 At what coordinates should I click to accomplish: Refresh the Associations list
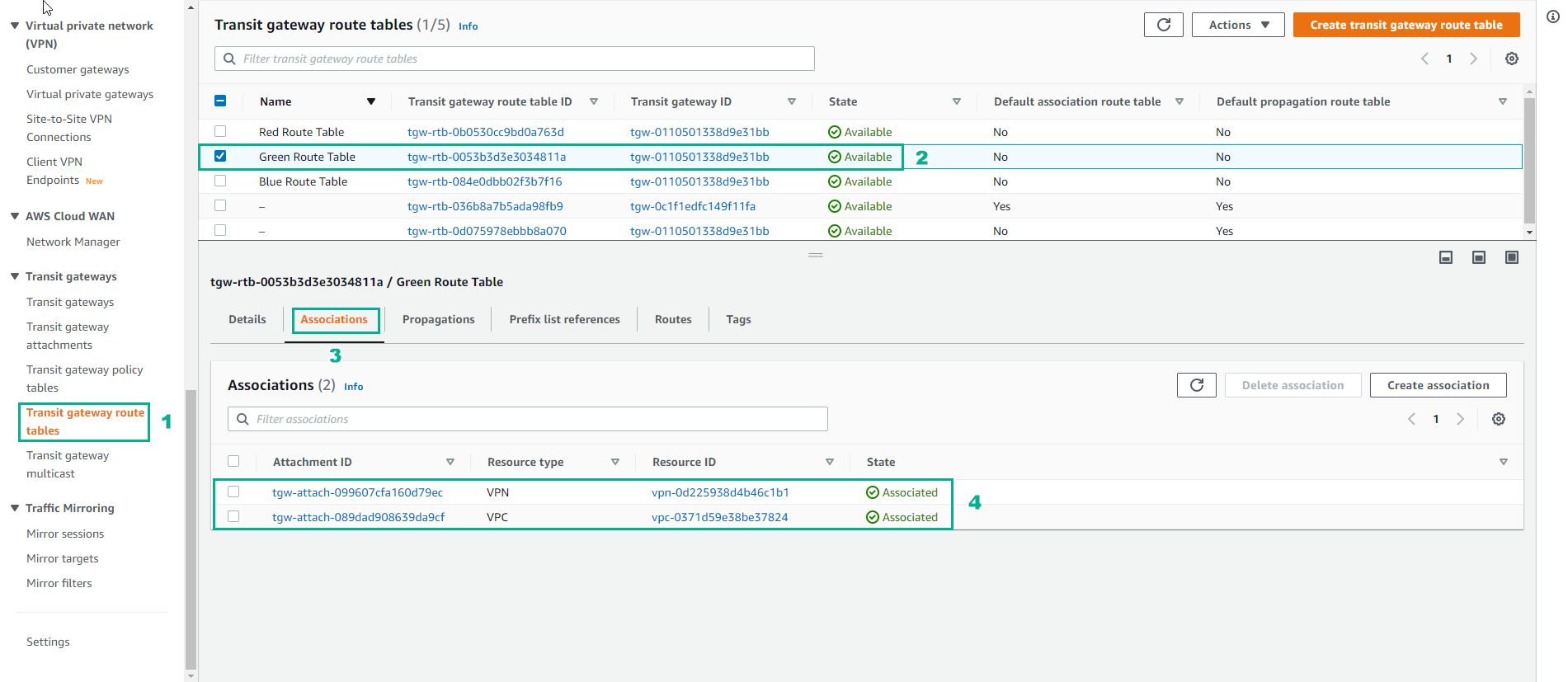[1196, 385]
